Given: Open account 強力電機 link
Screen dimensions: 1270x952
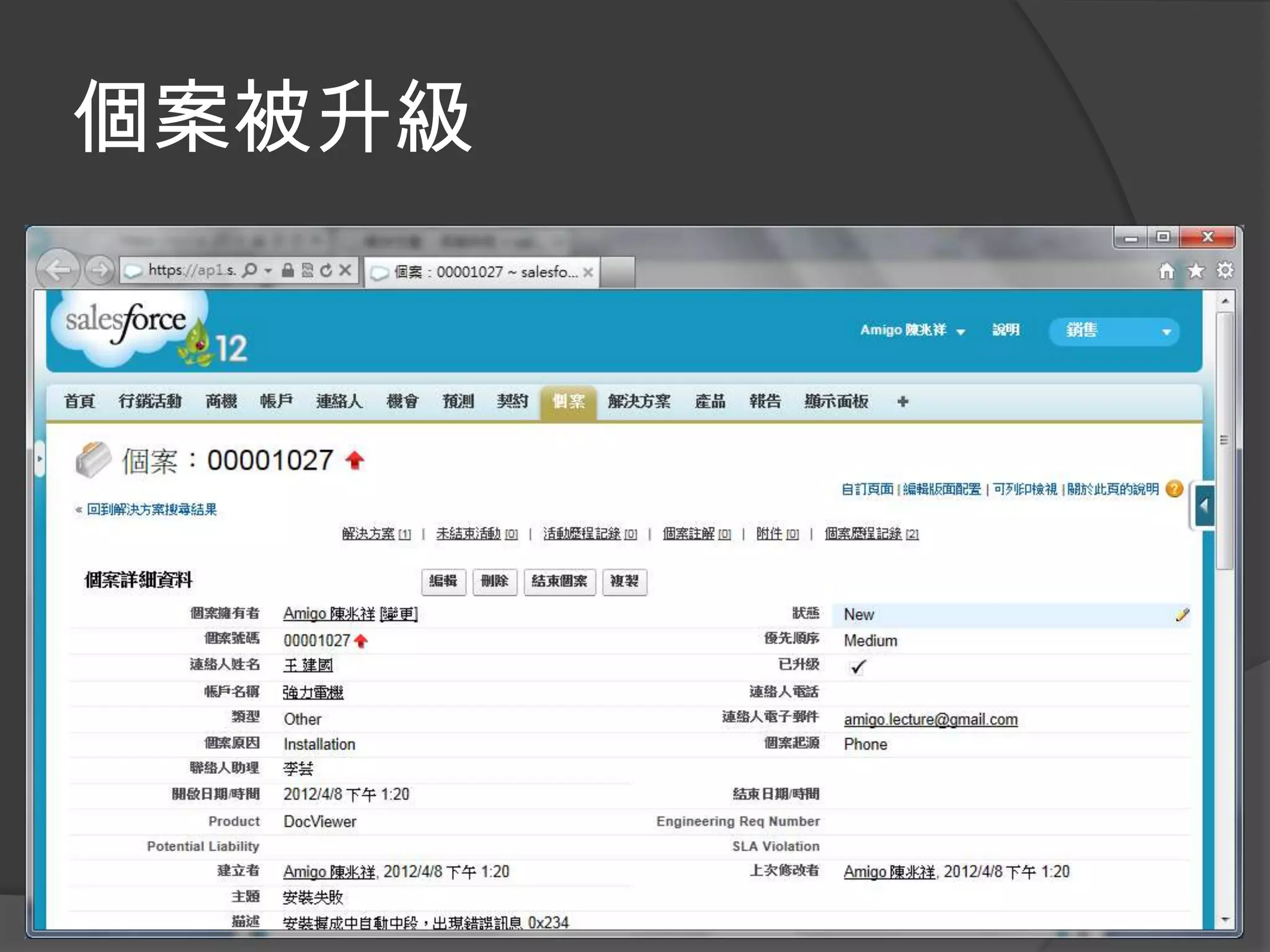Looking at the screenshot, I should (x=313, y=692).
